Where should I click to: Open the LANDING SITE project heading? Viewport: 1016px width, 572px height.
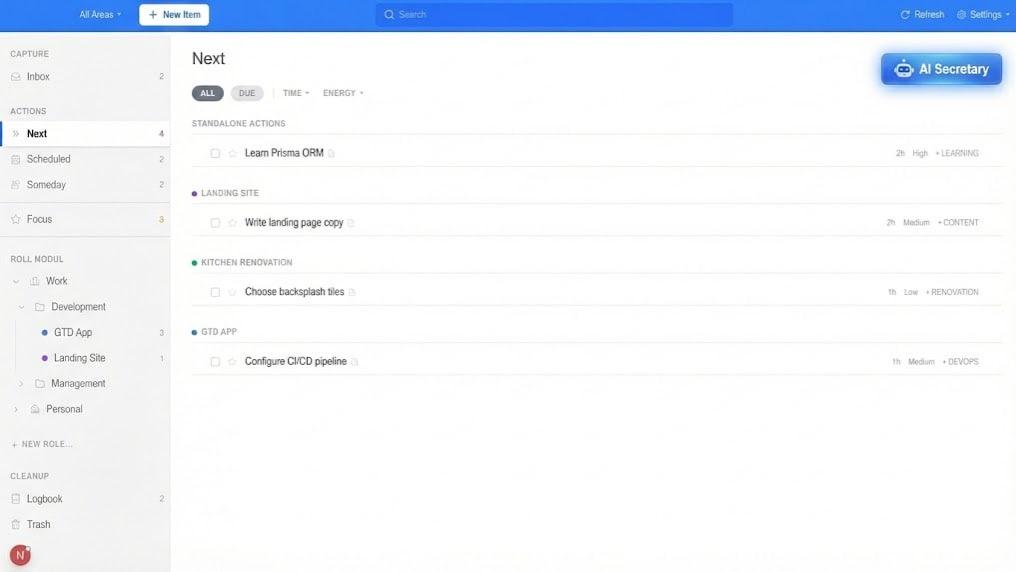230,193
